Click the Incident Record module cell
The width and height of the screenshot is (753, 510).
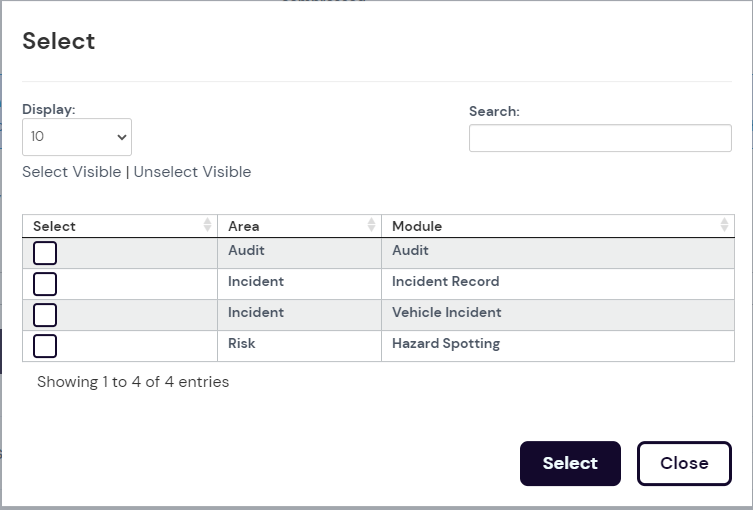445,282
